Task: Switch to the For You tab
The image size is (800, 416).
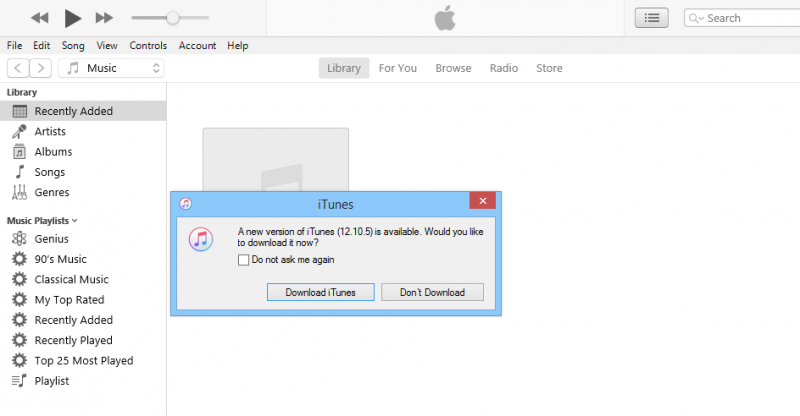Action: (x=397, y=68)
